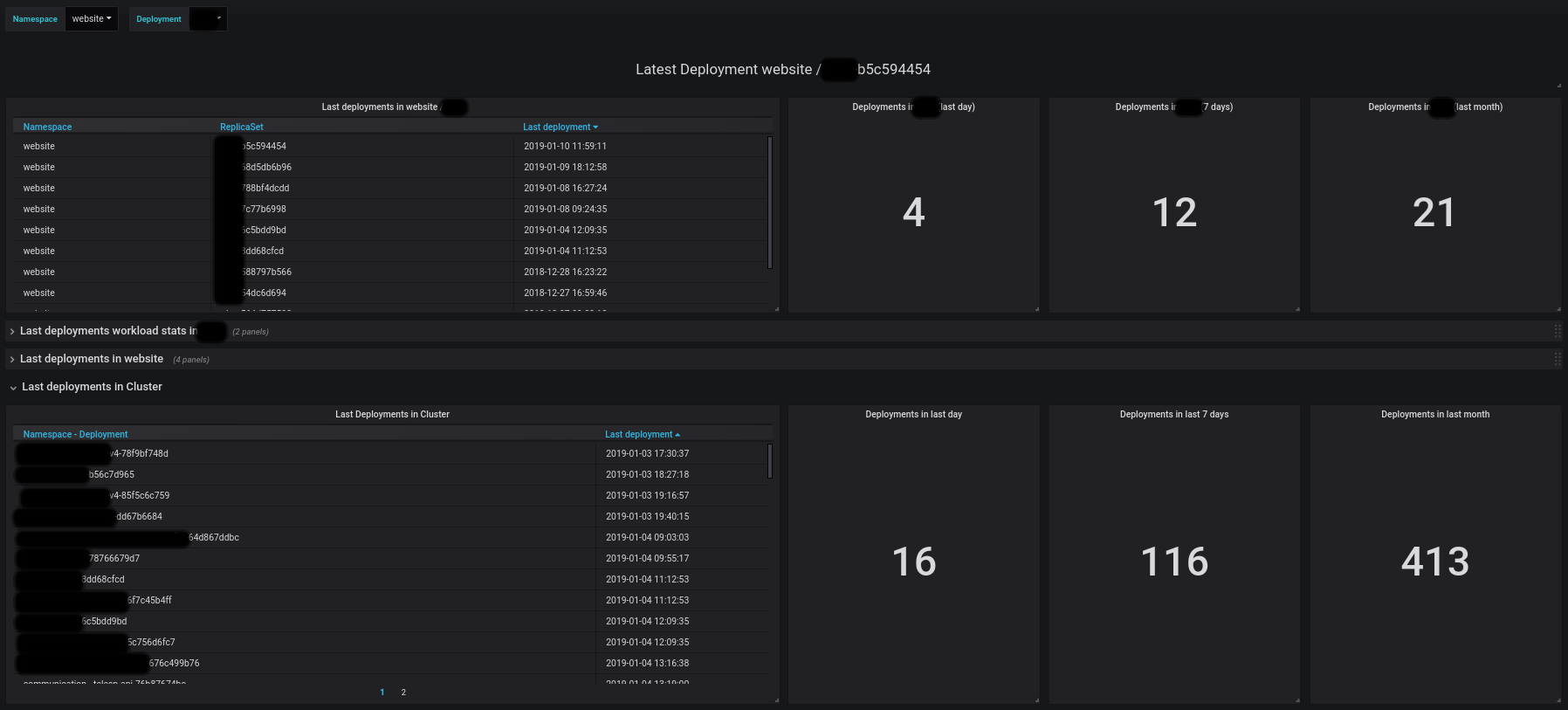Click the Cluster deployments table scrollbar

pos(770,461)
